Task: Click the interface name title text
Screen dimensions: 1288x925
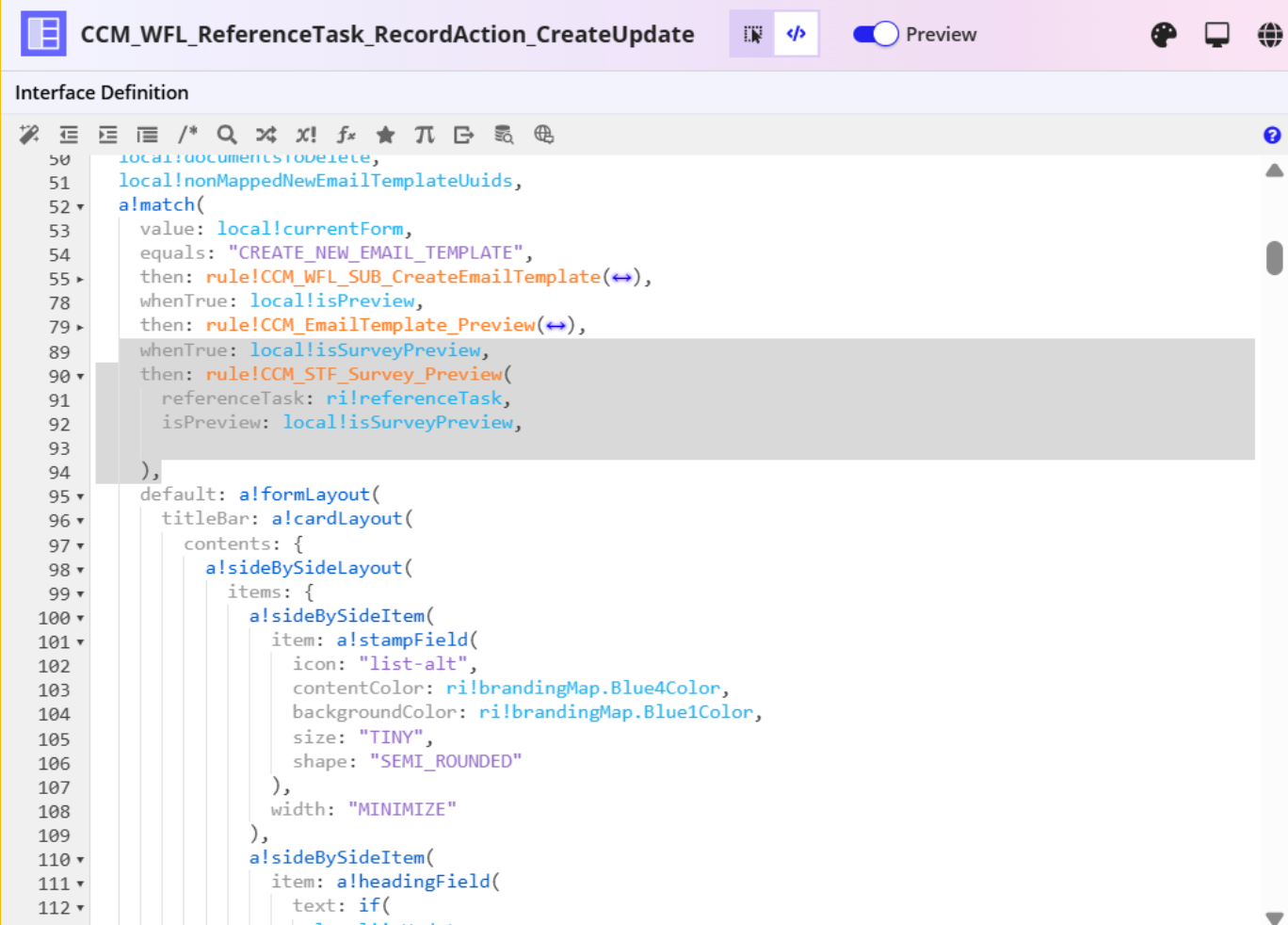Action: (x=387, y=35)
